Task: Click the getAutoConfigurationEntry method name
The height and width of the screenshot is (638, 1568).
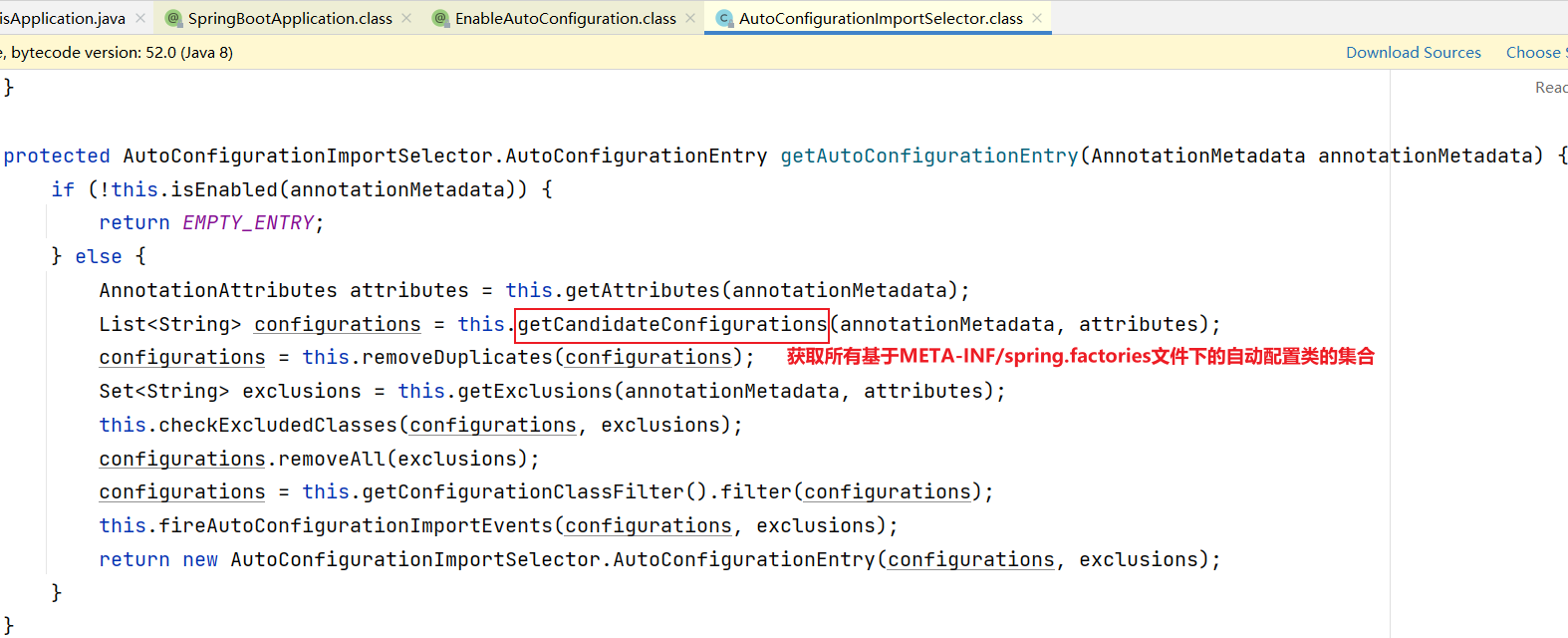Action: click(929, 156)
